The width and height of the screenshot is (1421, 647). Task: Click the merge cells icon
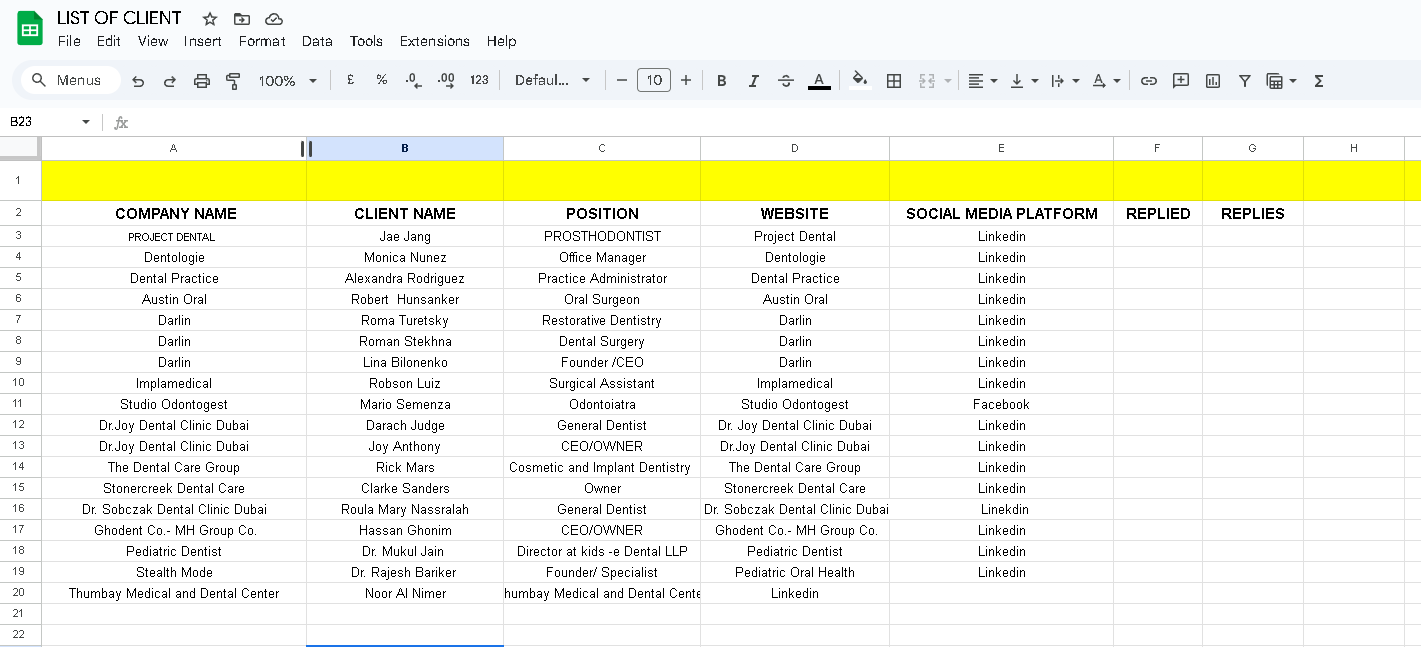tap(927, 81)
